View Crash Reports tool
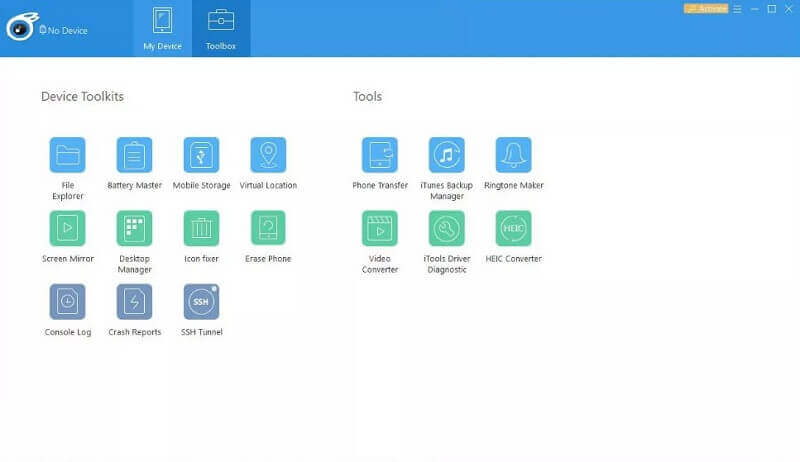This screenshot has height=462, width=800. 134,302
